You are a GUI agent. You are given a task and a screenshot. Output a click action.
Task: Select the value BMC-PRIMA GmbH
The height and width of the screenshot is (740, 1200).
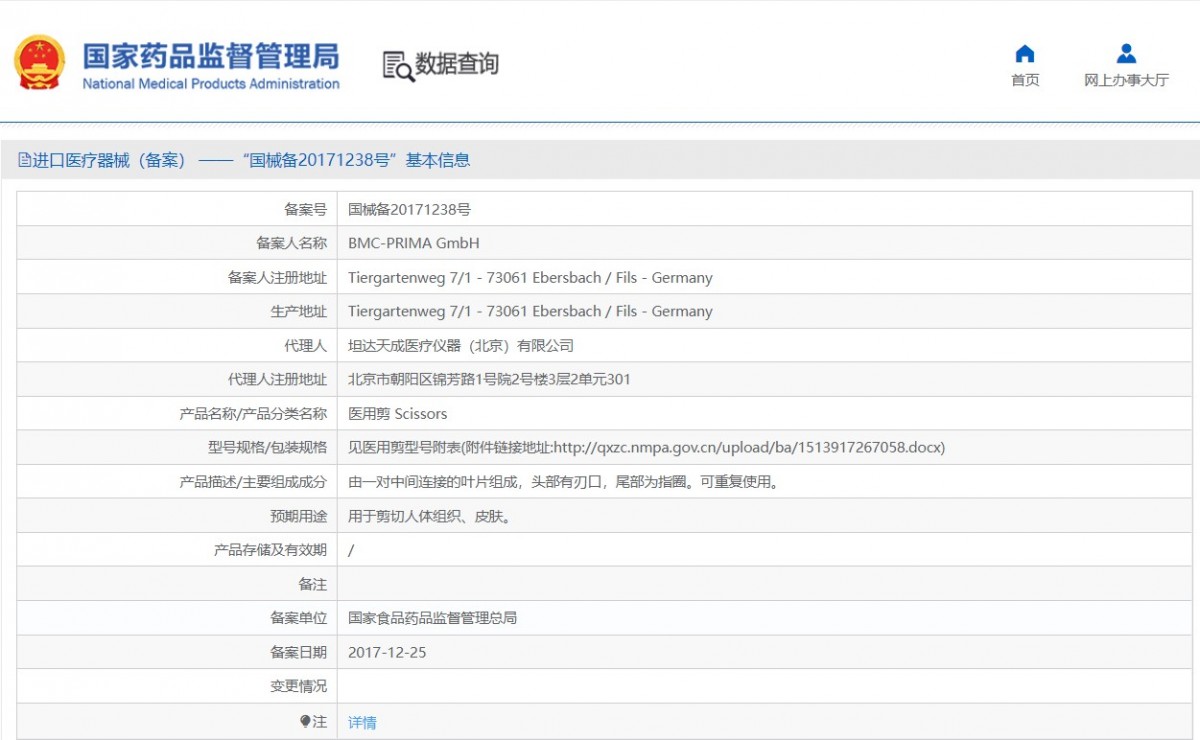coord(414,243)
